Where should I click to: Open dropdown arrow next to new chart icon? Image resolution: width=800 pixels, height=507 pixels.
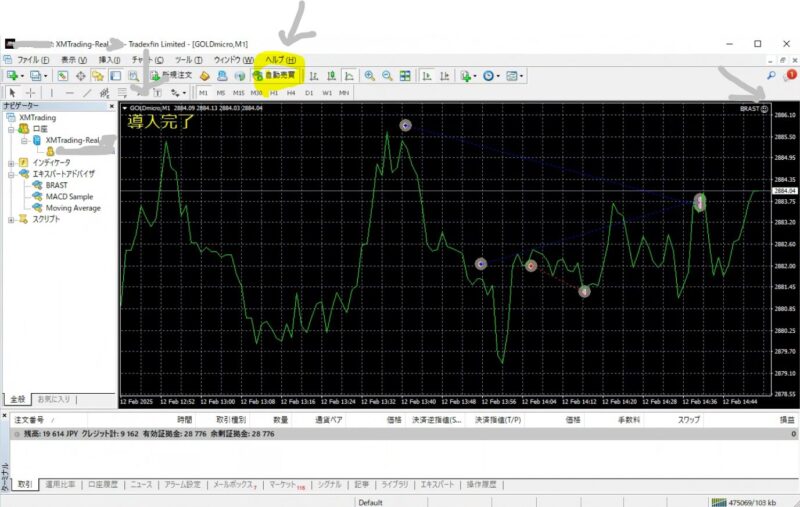[22, 77]
